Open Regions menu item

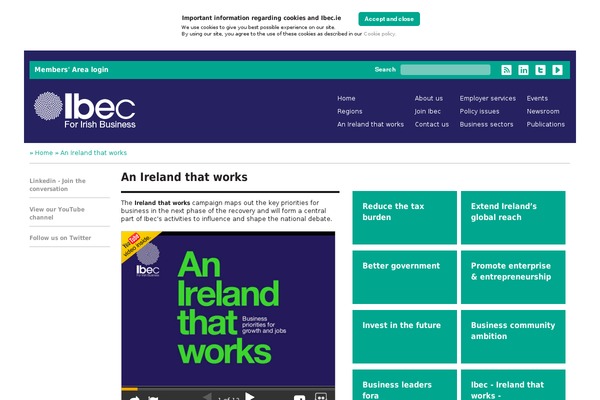point(350,111)
